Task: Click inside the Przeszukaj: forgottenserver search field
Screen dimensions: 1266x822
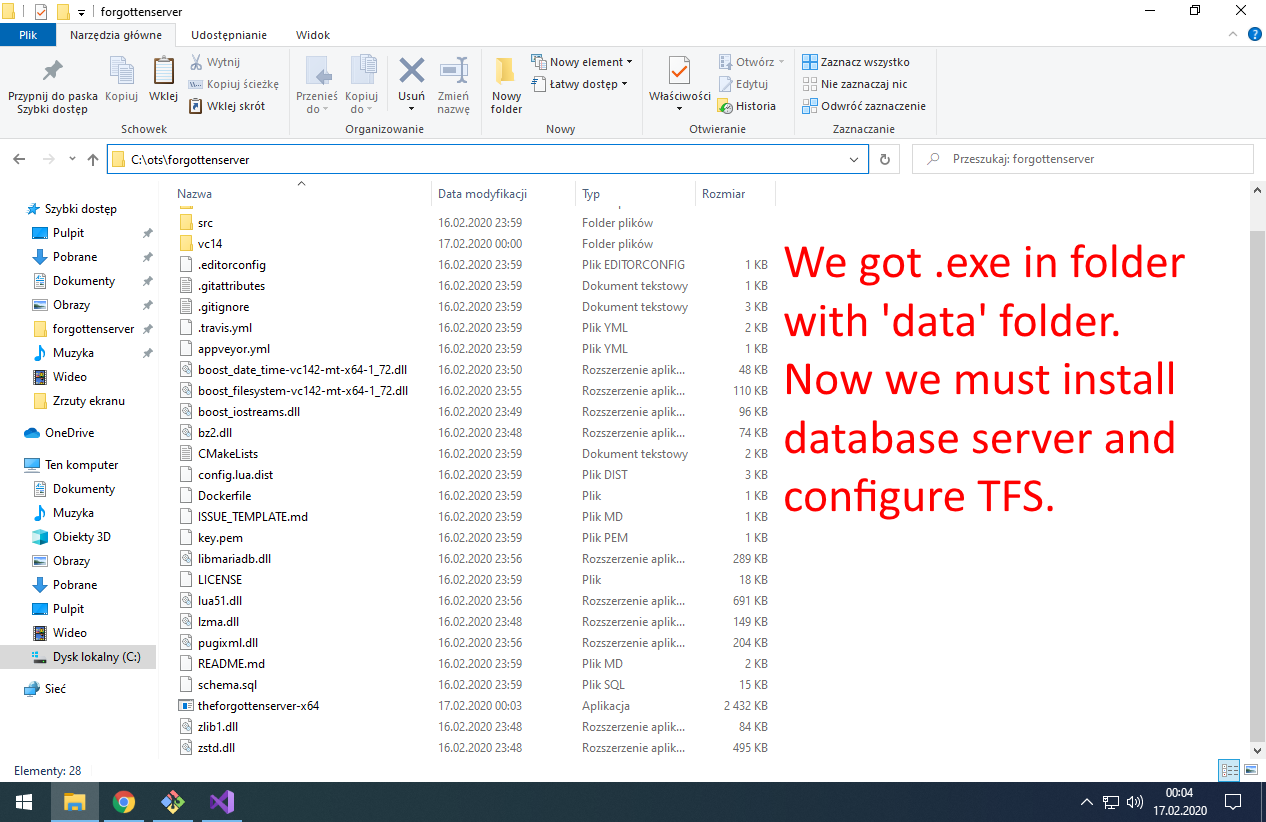Action: point(1080,158)
